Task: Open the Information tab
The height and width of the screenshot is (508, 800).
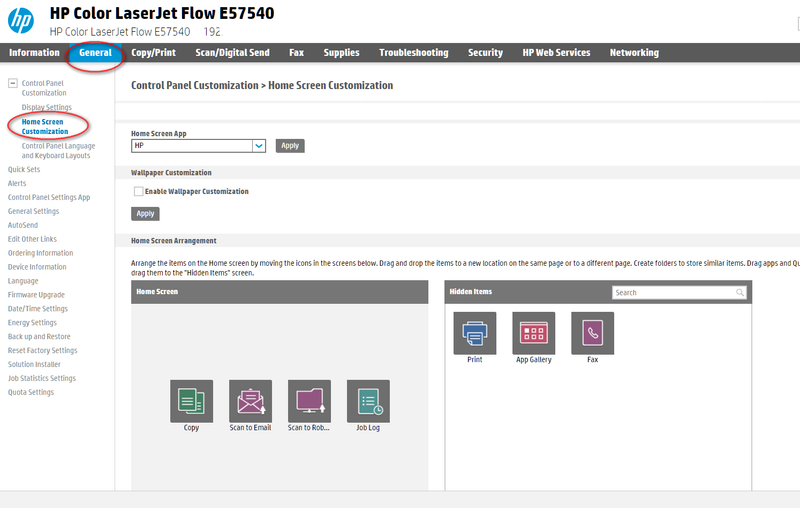Action: [x=34, y=53]
